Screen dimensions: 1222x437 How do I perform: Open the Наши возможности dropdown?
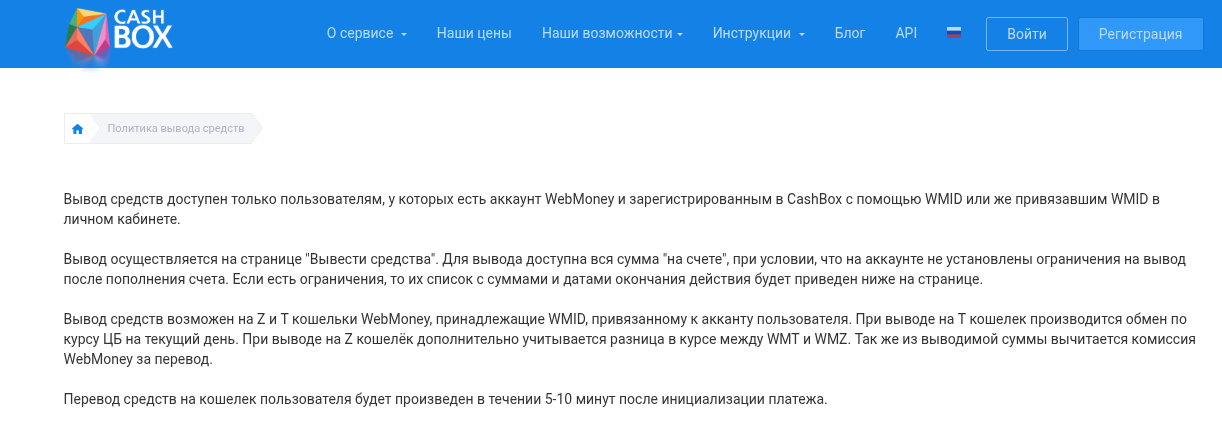click(606, 33)
